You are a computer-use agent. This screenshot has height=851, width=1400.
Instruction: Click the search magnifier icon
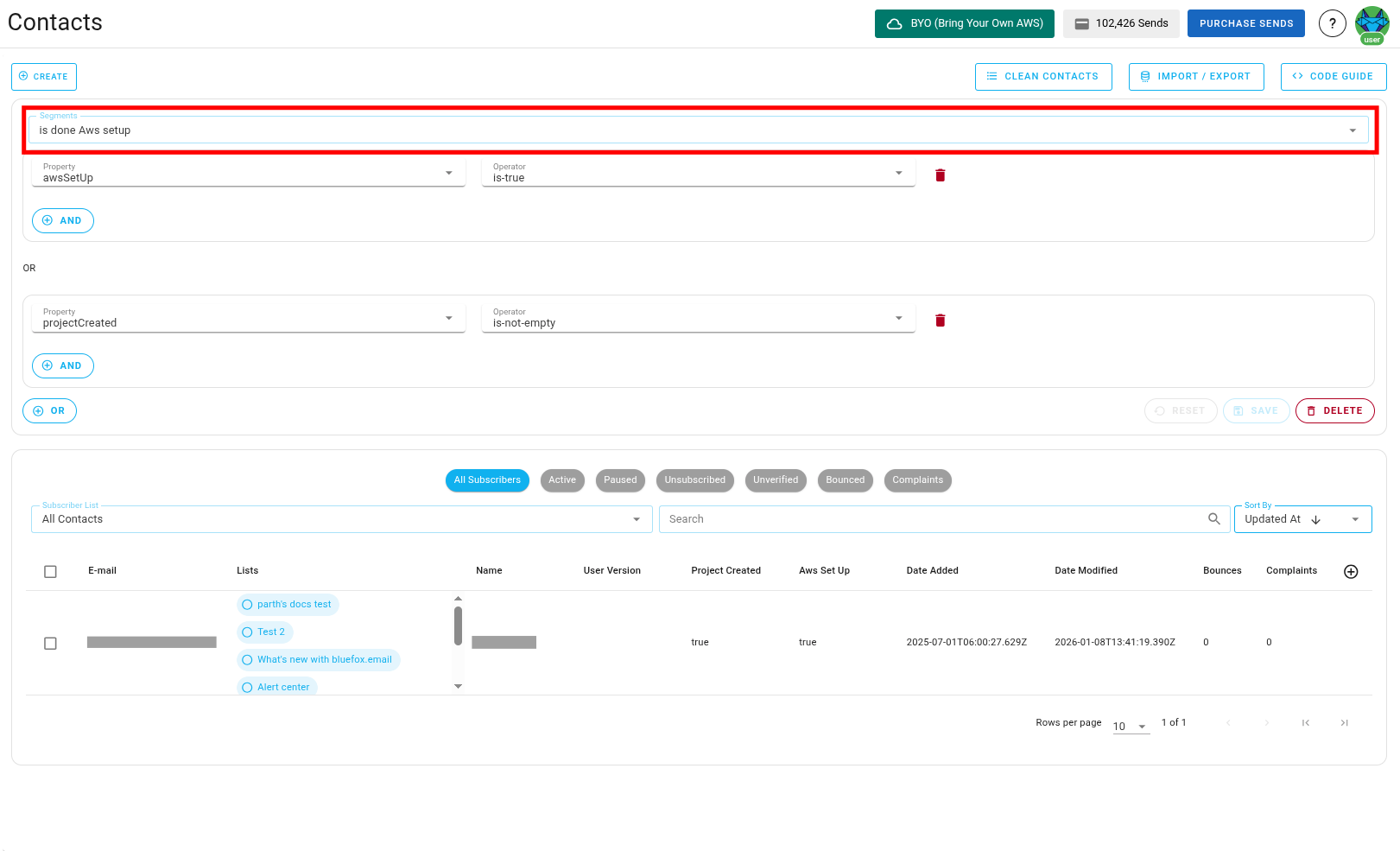click(x=1214, y=518)
